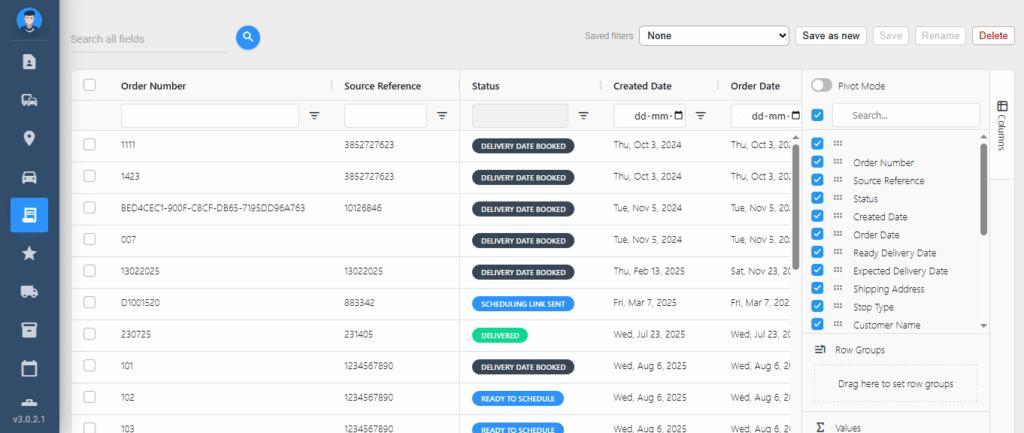Uncheck Shipping Address column checkbox
The width and height of the screenshot is (1024, 433).
pyautogui.click(x=818, y=289)
